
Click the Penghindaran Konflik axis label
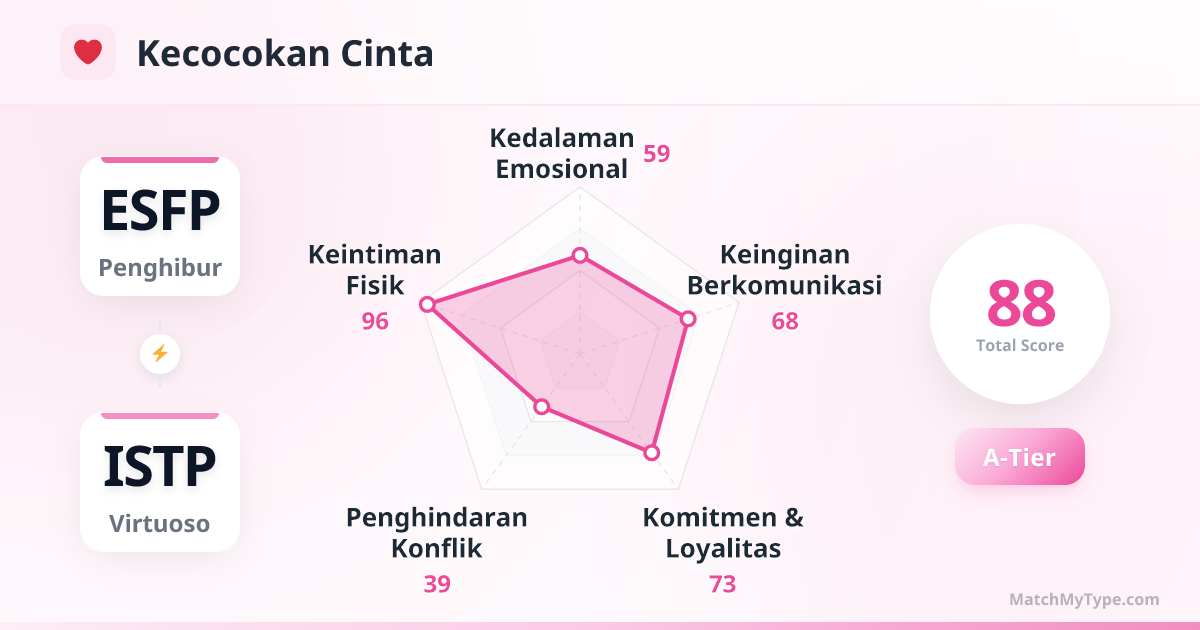click(437, 533)
